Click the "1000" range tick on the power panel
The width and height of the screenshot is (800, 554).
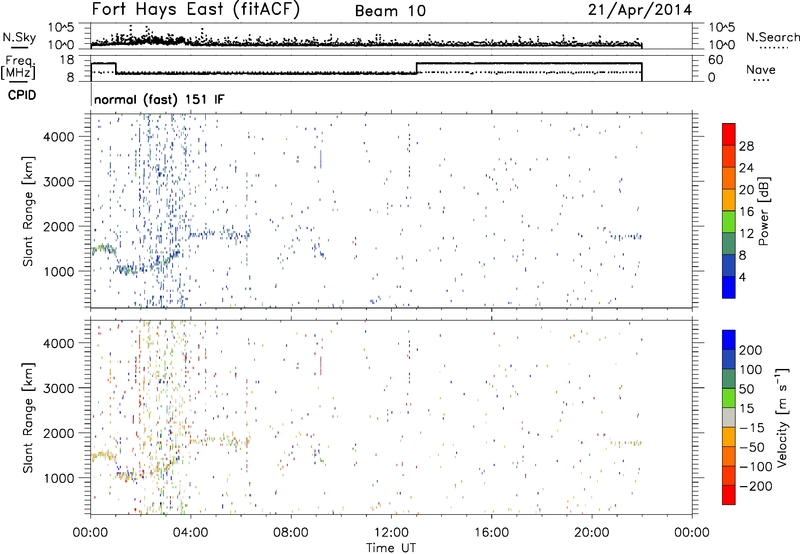pyautogui.click(x=58, y=271)
